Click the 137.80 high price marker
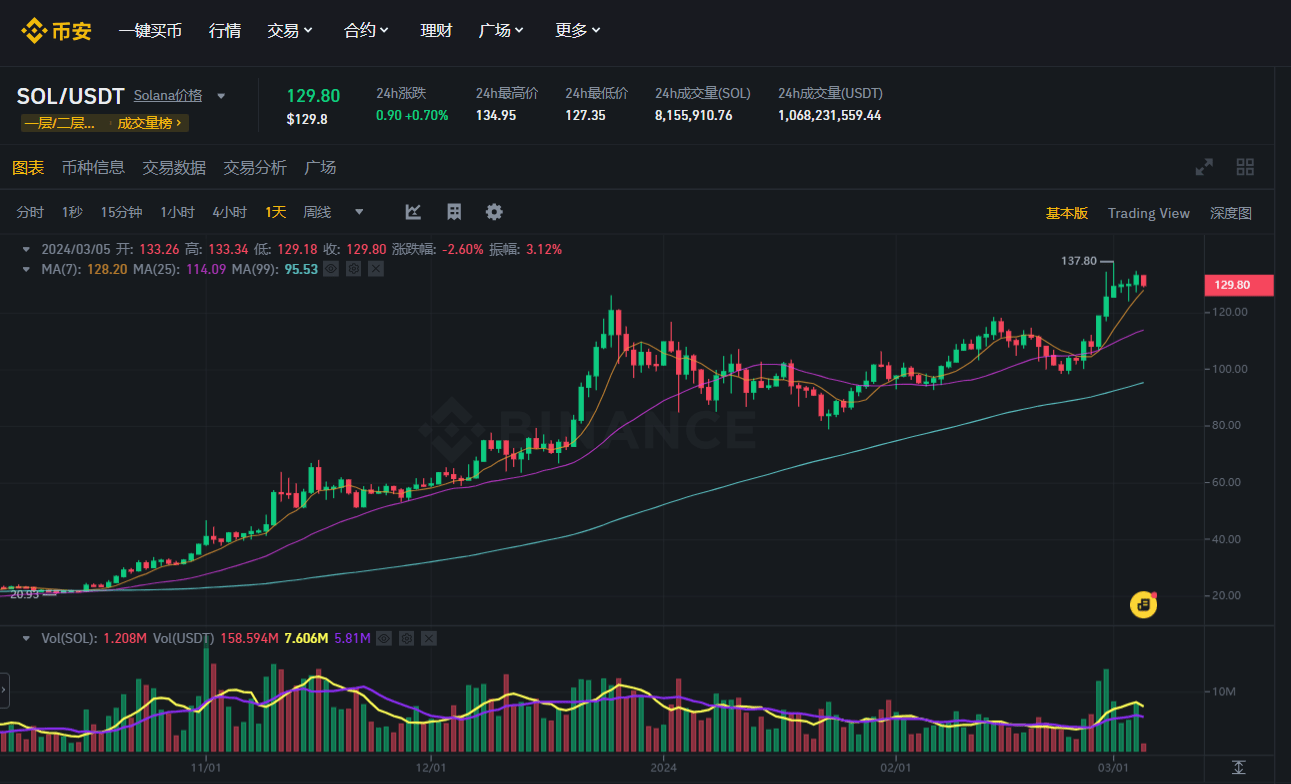The image size is (1291, 784). (1079, 260)
